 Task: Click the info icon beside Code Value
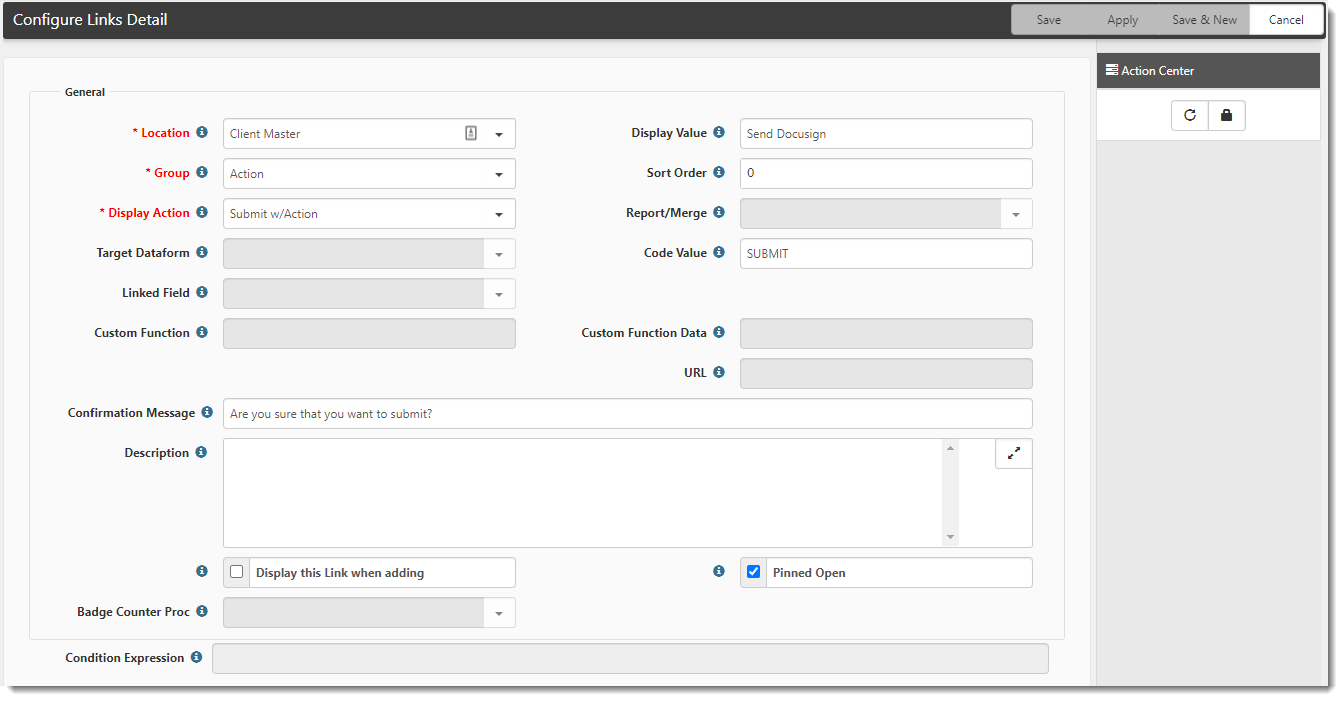click(719, 253)
